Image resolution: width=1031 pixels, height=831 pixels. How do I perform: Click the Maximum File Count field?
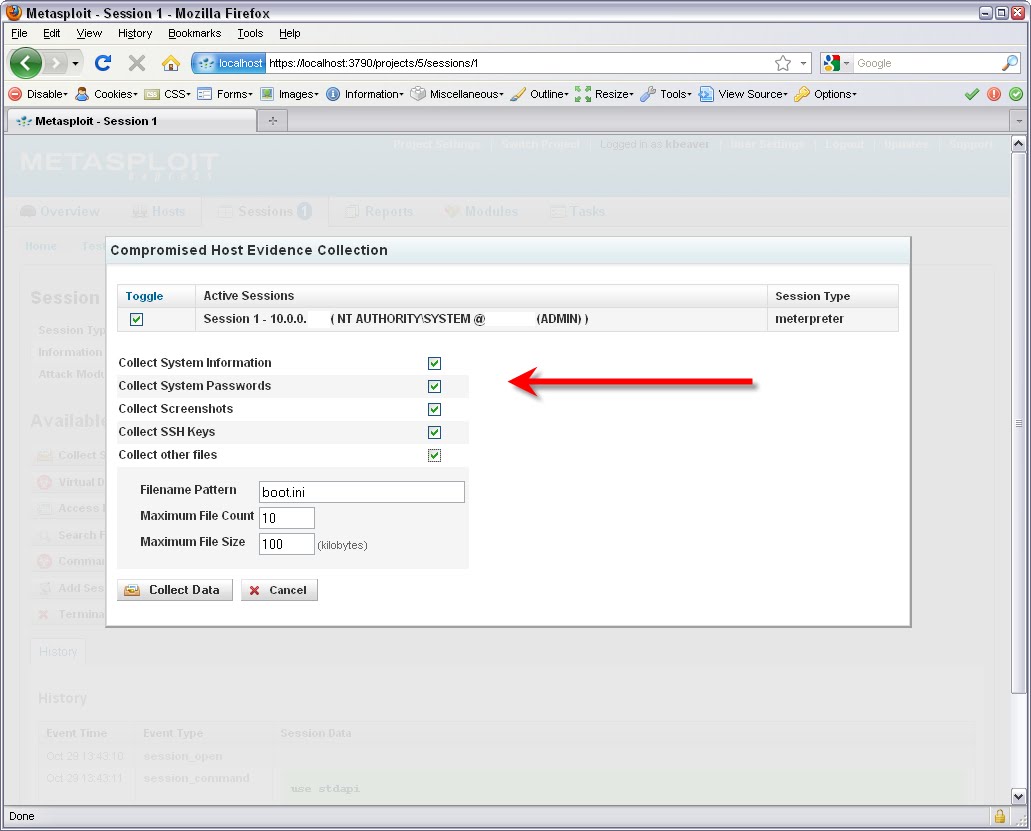[287, 518]
